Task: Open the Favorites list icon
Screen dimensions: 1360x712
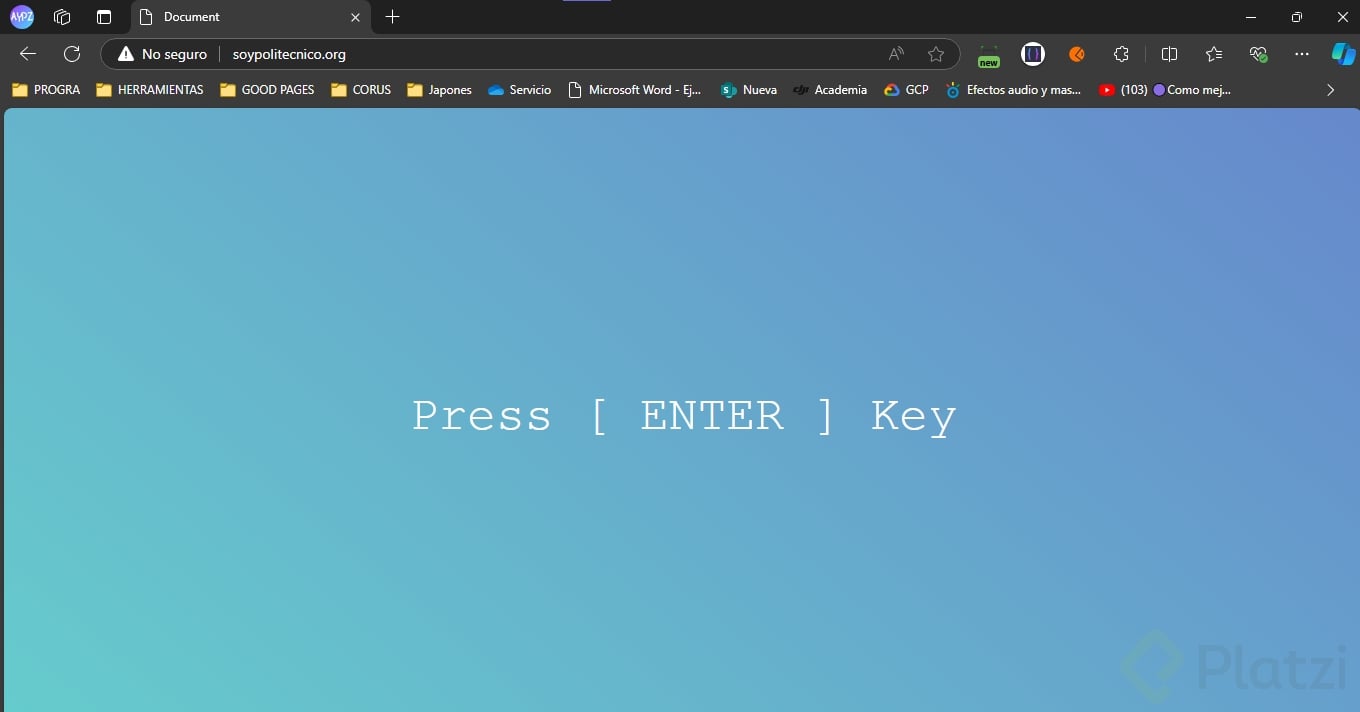Action: pyautogui.click(x=1214, y=54)
